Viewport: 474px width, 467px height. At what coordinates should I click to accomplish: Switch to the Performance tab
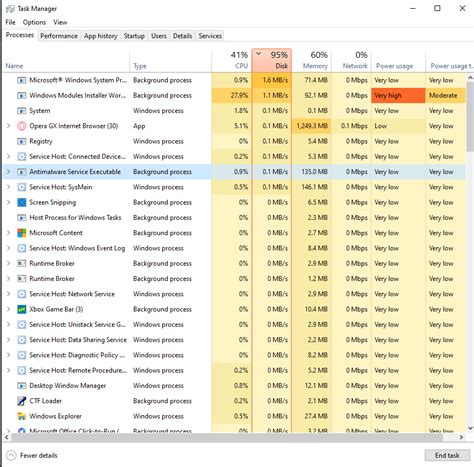[59, 36]
